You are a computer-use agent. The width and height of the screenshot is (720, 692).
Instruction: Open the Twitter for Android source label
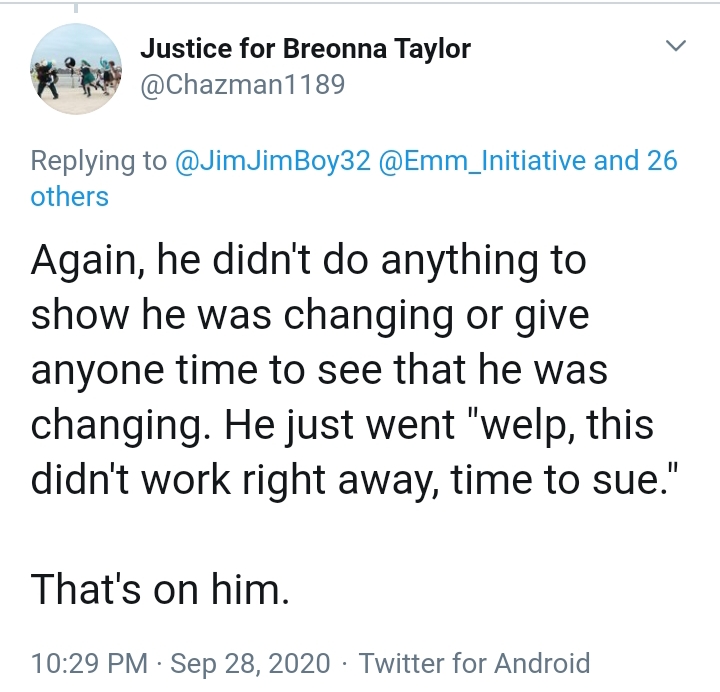pyautogui.click(x=474, y=663)
